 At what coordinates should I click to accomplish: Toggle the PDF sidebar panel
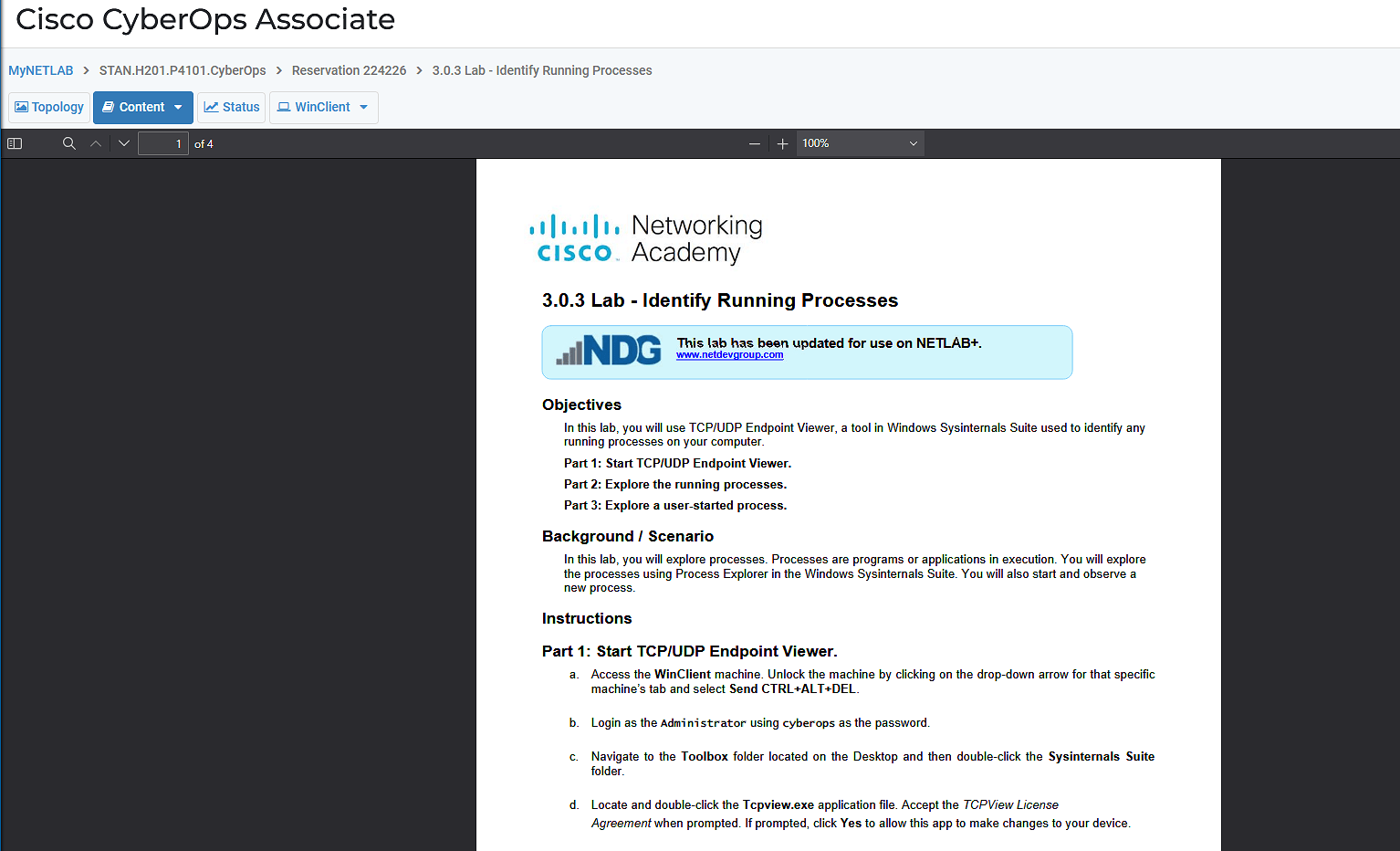[15, 143]
